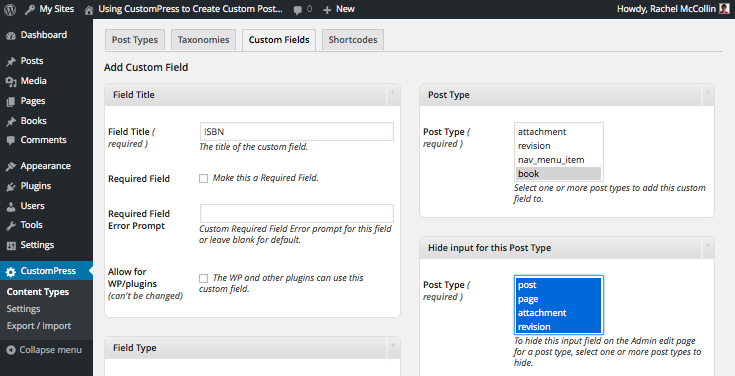
Task: Select the Custom Fields tab
Action: coord(279,40)
